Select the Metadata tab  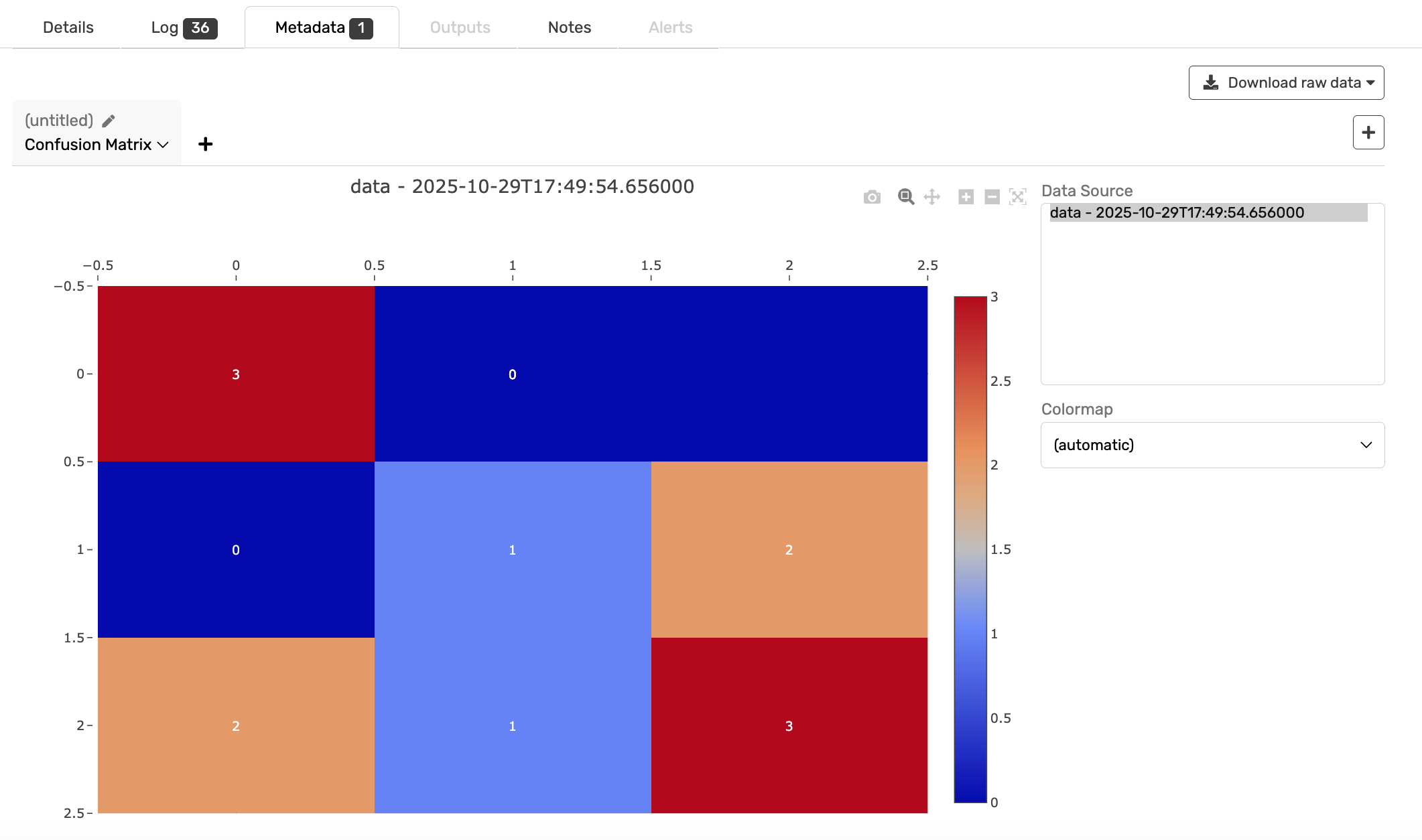[x=322, y=27]
